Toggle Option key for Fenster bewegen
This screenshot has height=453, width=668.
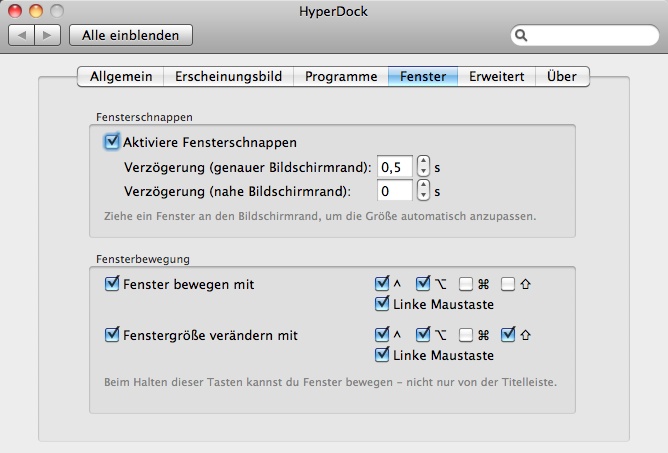coord(423,283)
